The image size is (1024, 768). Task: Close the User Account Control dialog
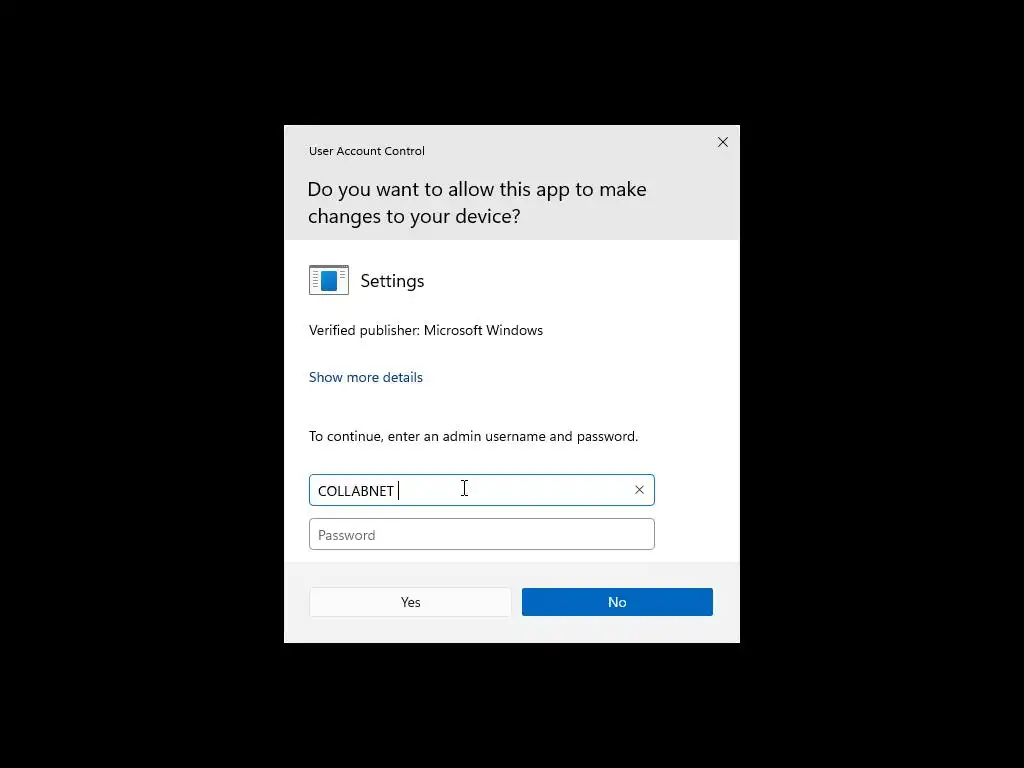point(722,142)
